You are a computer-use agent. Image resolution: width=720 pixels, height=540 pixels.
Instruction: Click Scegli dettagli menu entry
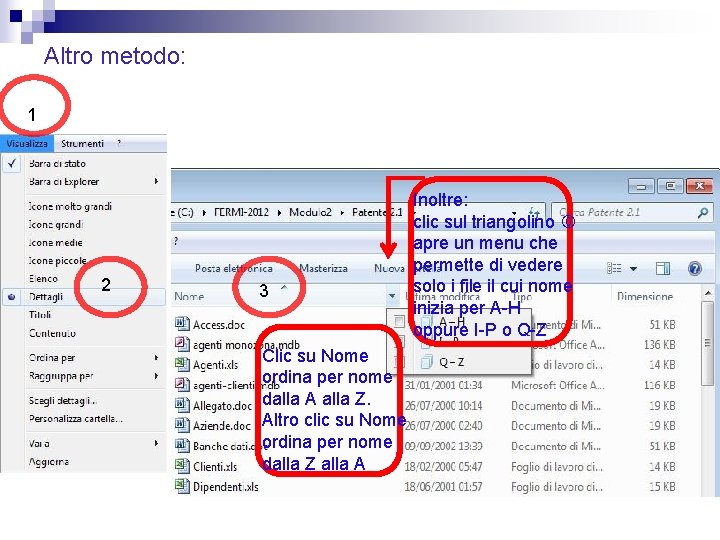pos(62,401)
